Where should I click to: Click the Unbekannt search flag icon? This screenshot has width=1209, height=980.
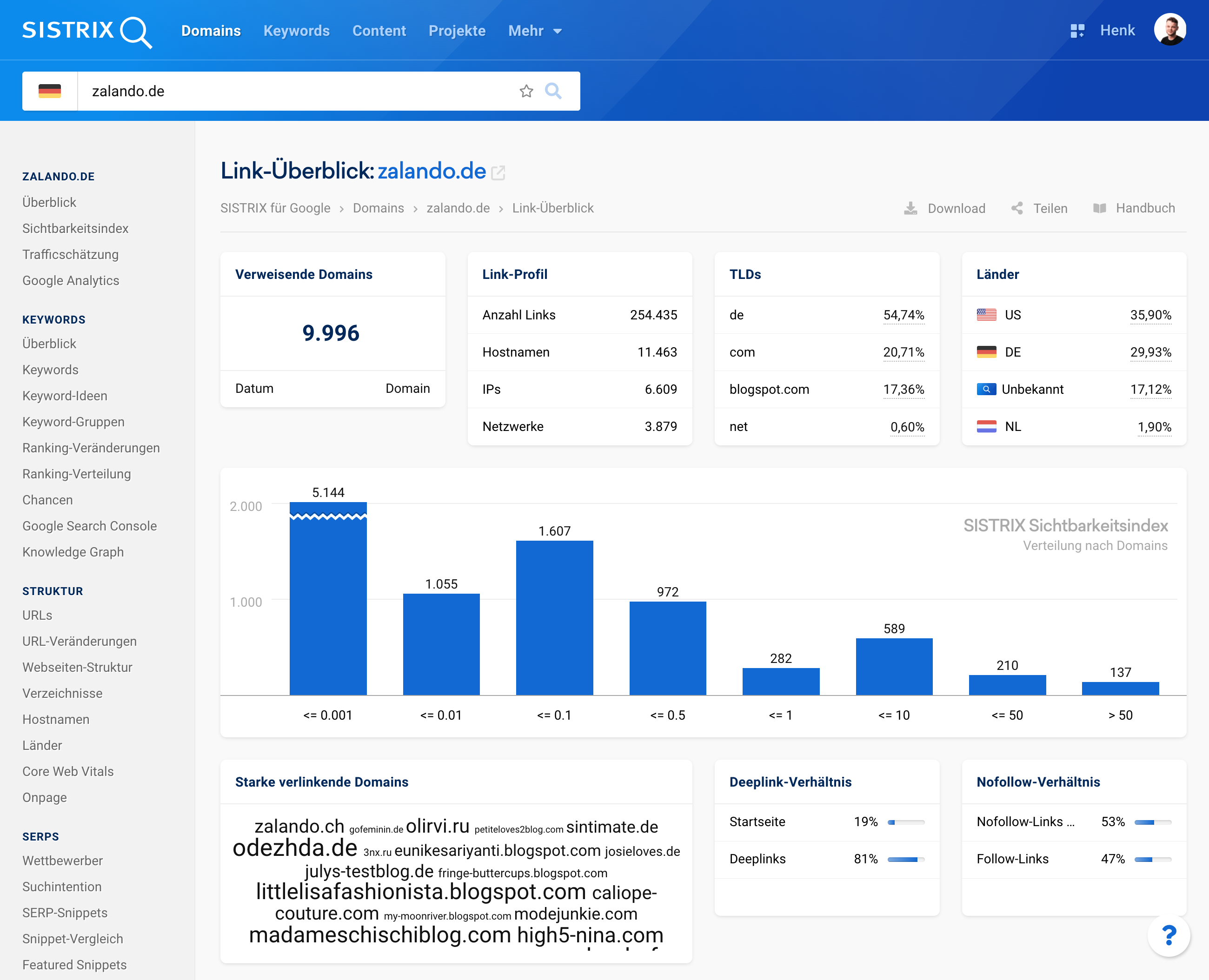tap(987, 390)
